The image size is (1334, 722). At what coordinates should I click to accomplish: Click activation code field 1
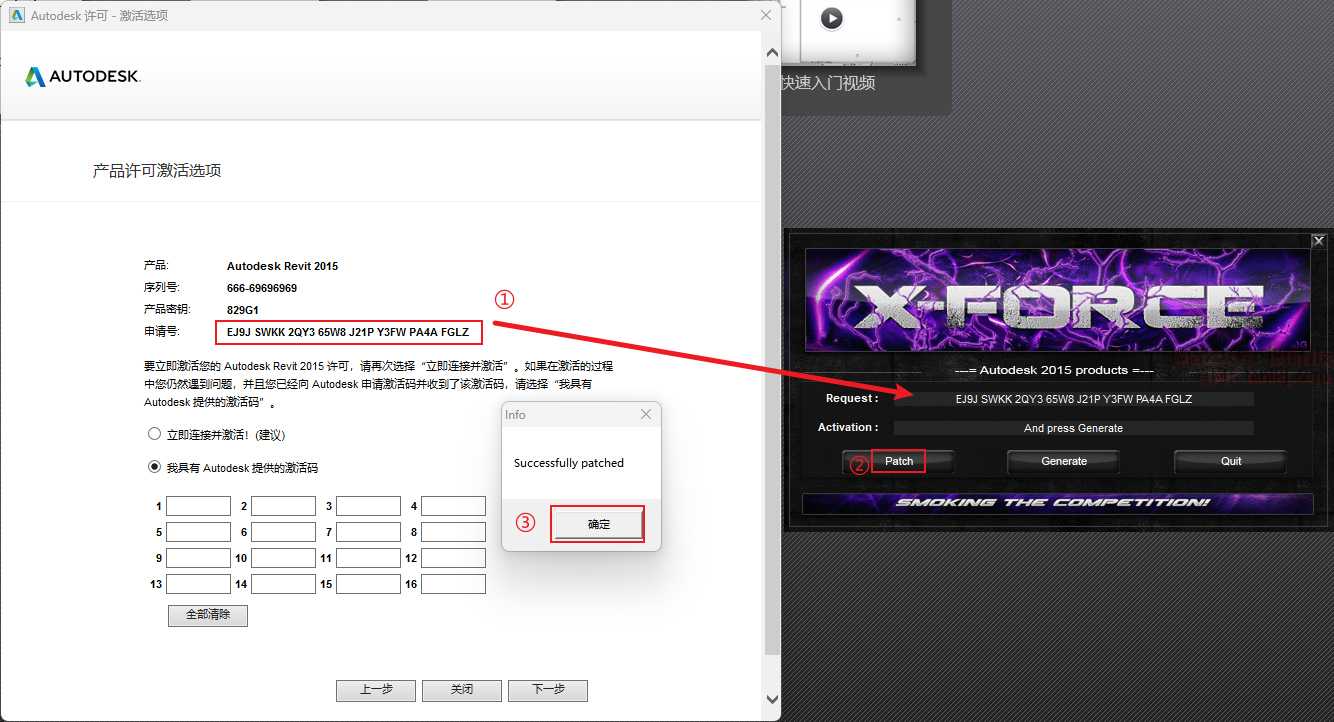[198, 506]
